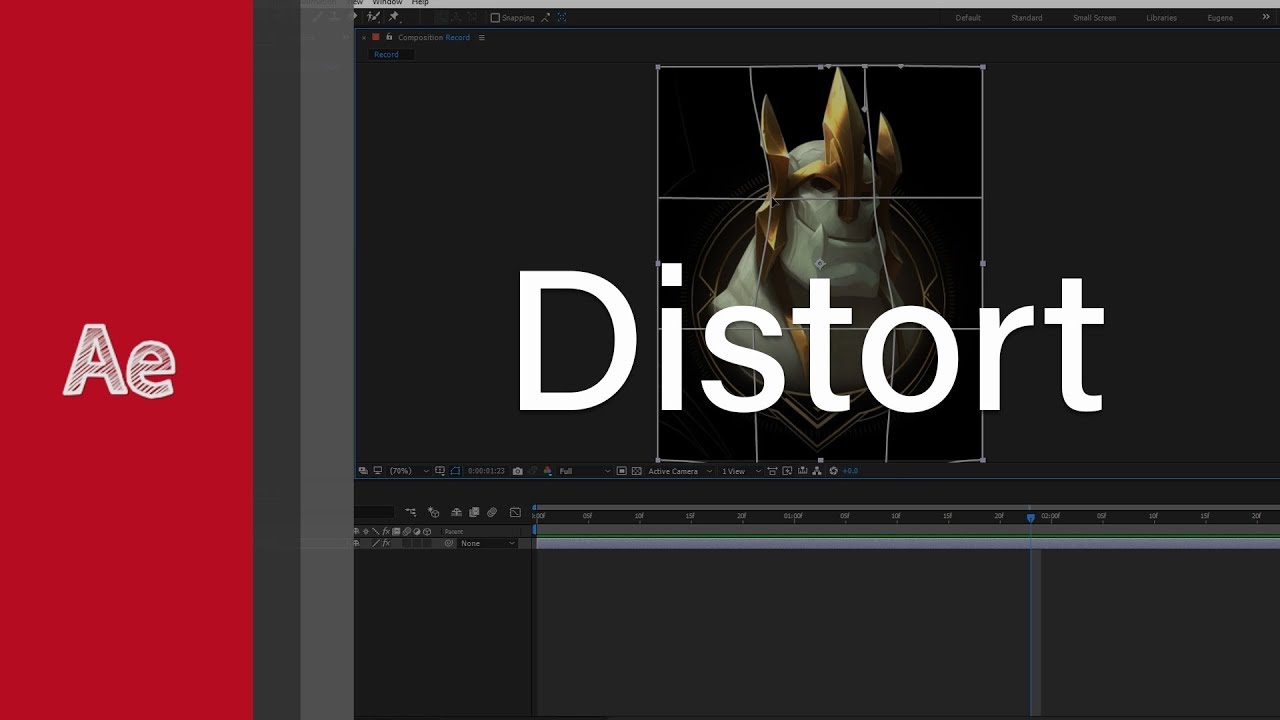Close the Composition Record panel
Viewport: 1280px width, 720px height.
364,38
